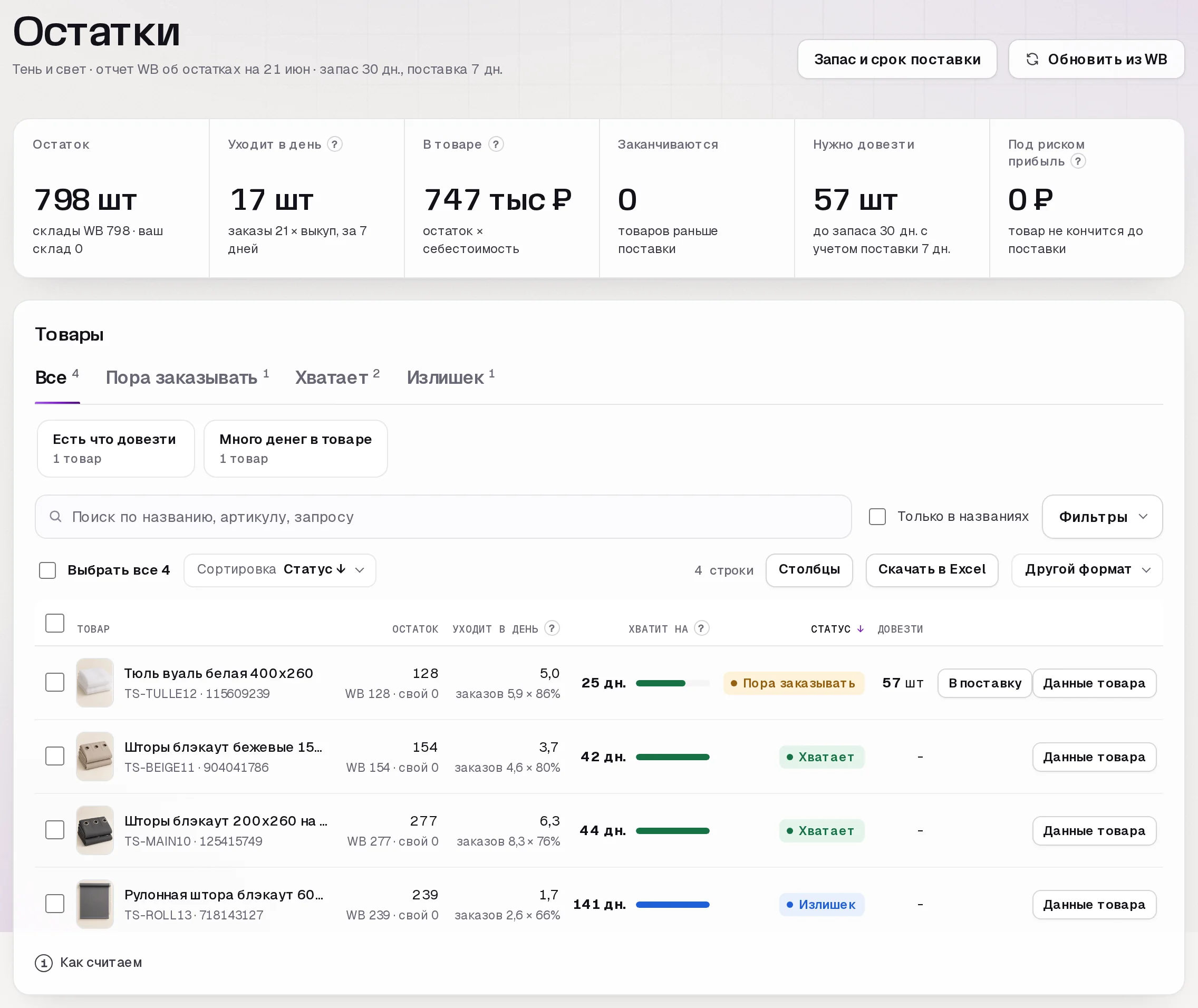Click the refresh icon in Обновить из WB

(1032, 59)
